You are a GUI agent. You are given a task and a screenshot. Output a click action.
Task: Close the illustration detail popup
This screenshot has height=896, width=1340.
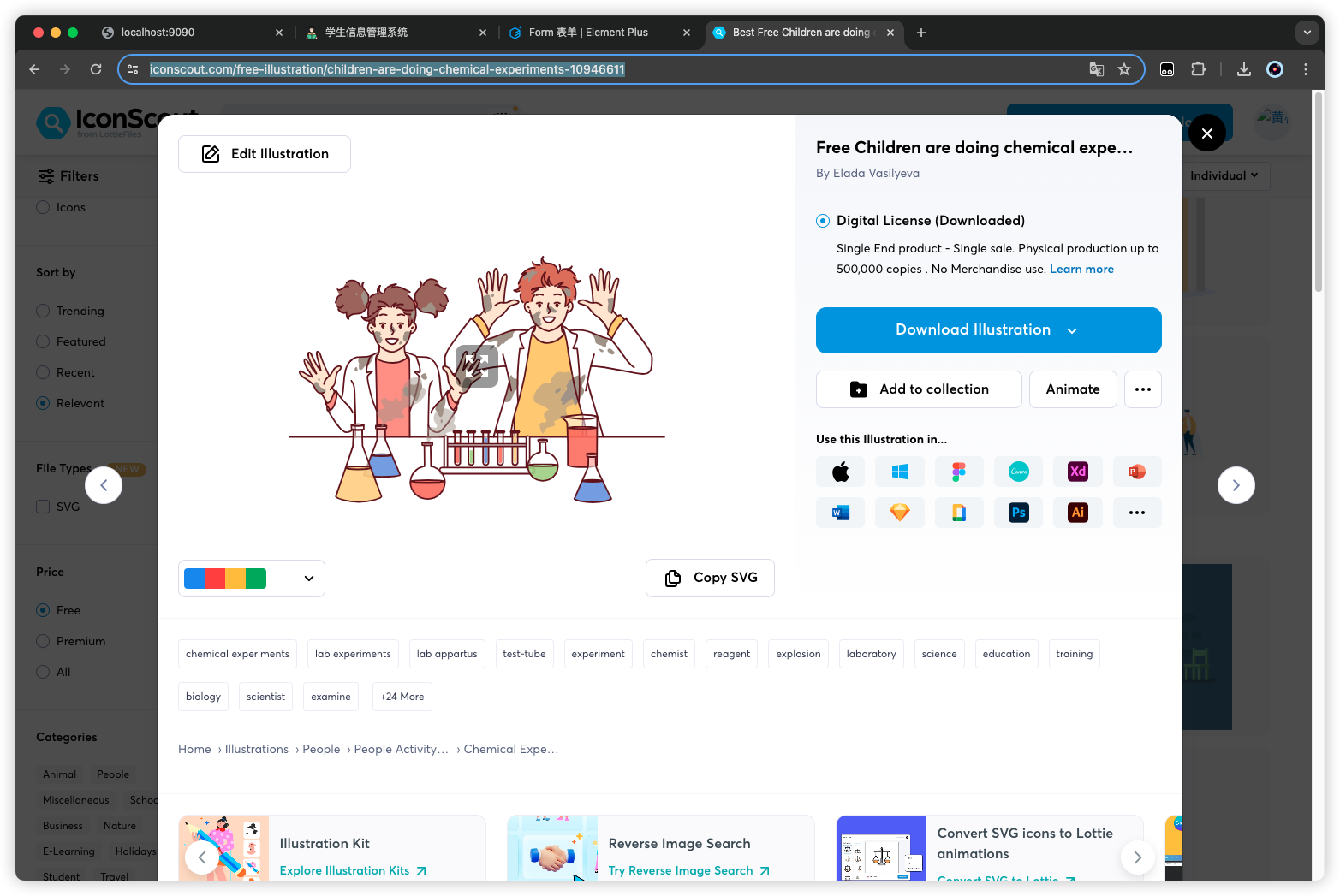pyautogui.click(x=1207, y=133)
